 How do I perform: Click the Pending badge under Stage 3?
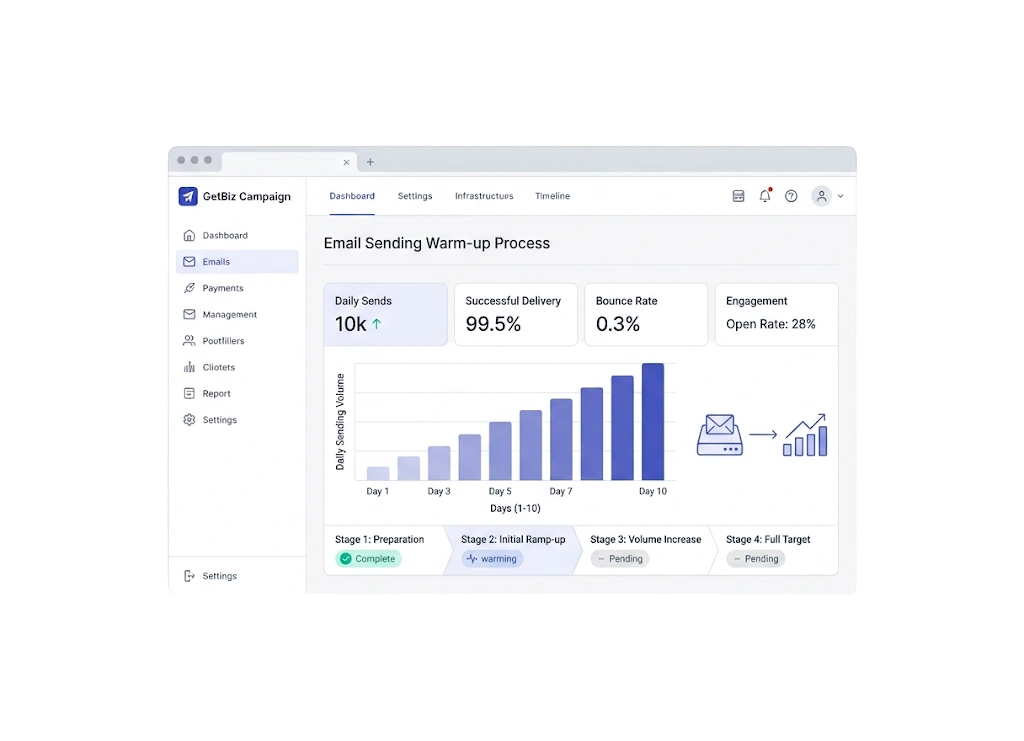pos(620,559)
